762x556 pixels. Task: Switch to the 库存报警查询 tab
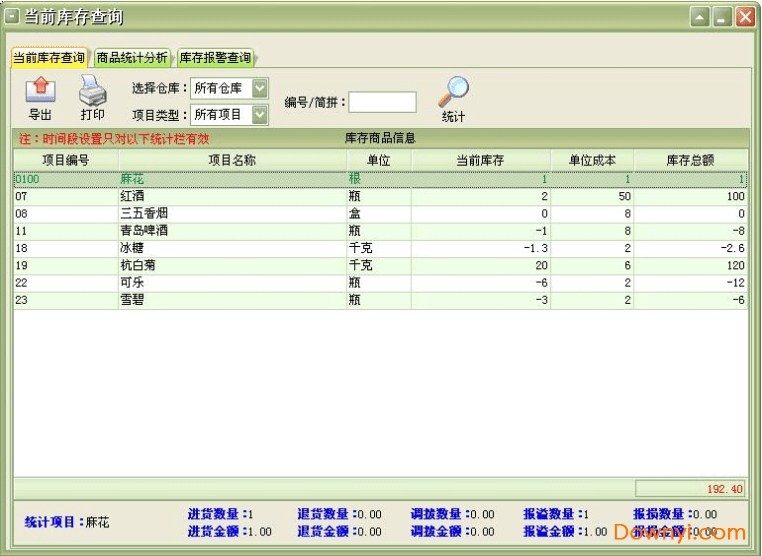(x=215, y=58)
